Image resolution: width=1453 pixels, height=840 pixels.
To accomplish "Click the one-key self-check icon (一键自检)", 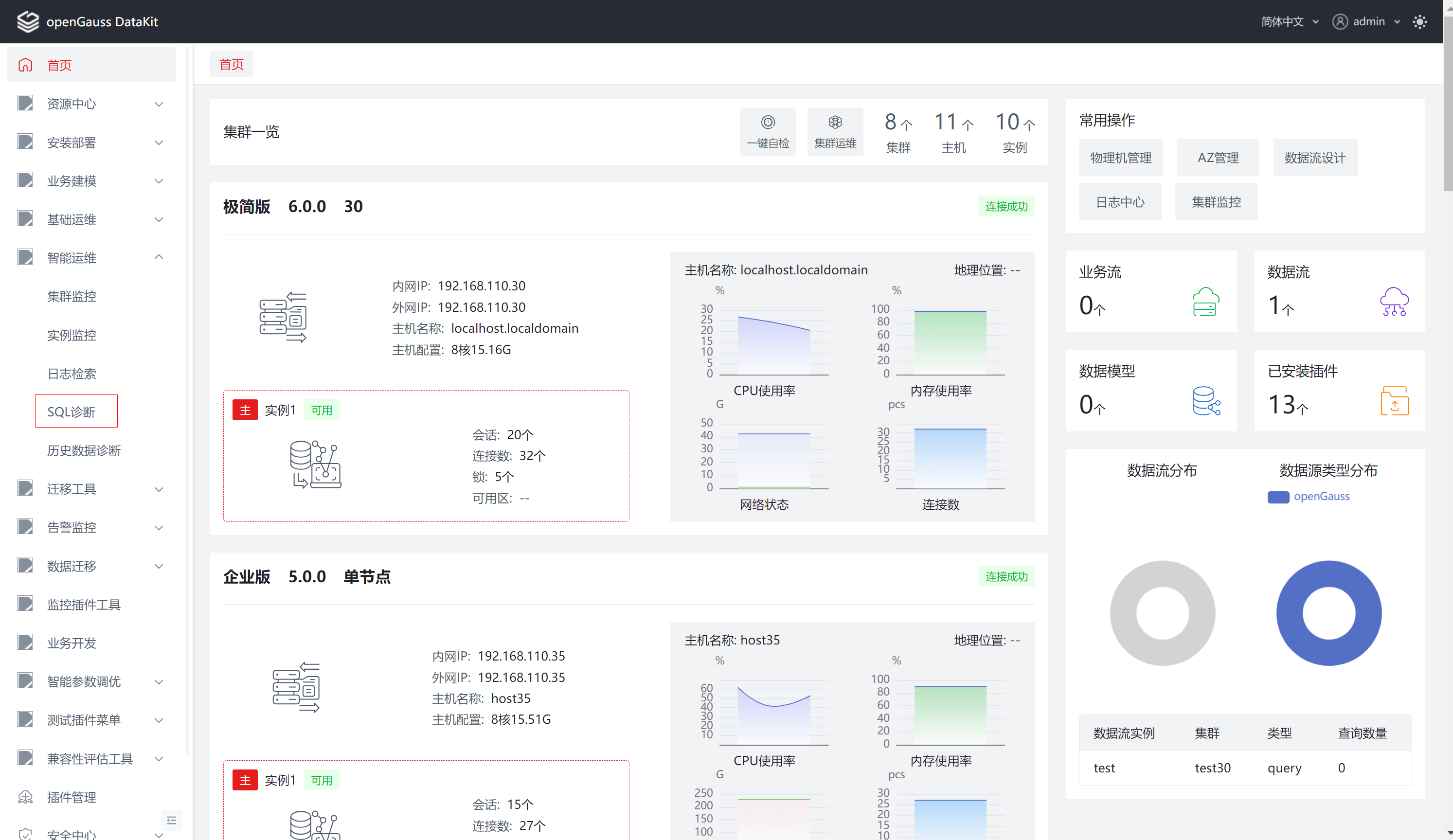I will (768, 123).
